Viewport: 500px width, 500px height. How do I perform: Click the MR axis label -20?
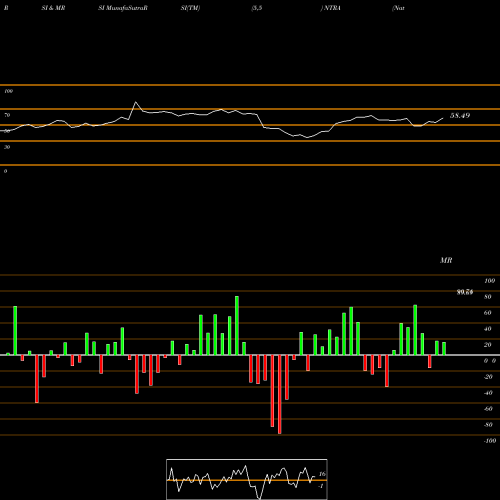[488, 377]
